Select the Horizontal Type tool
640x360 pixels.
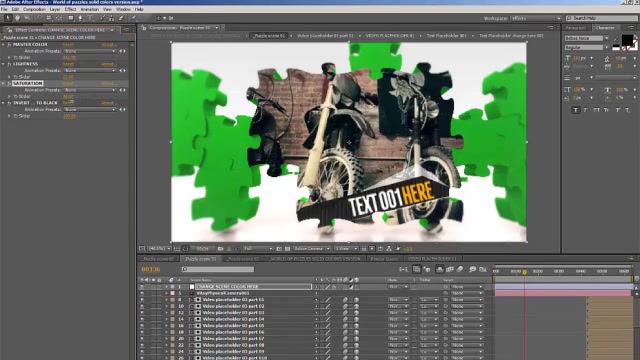(x=90, y=18)
